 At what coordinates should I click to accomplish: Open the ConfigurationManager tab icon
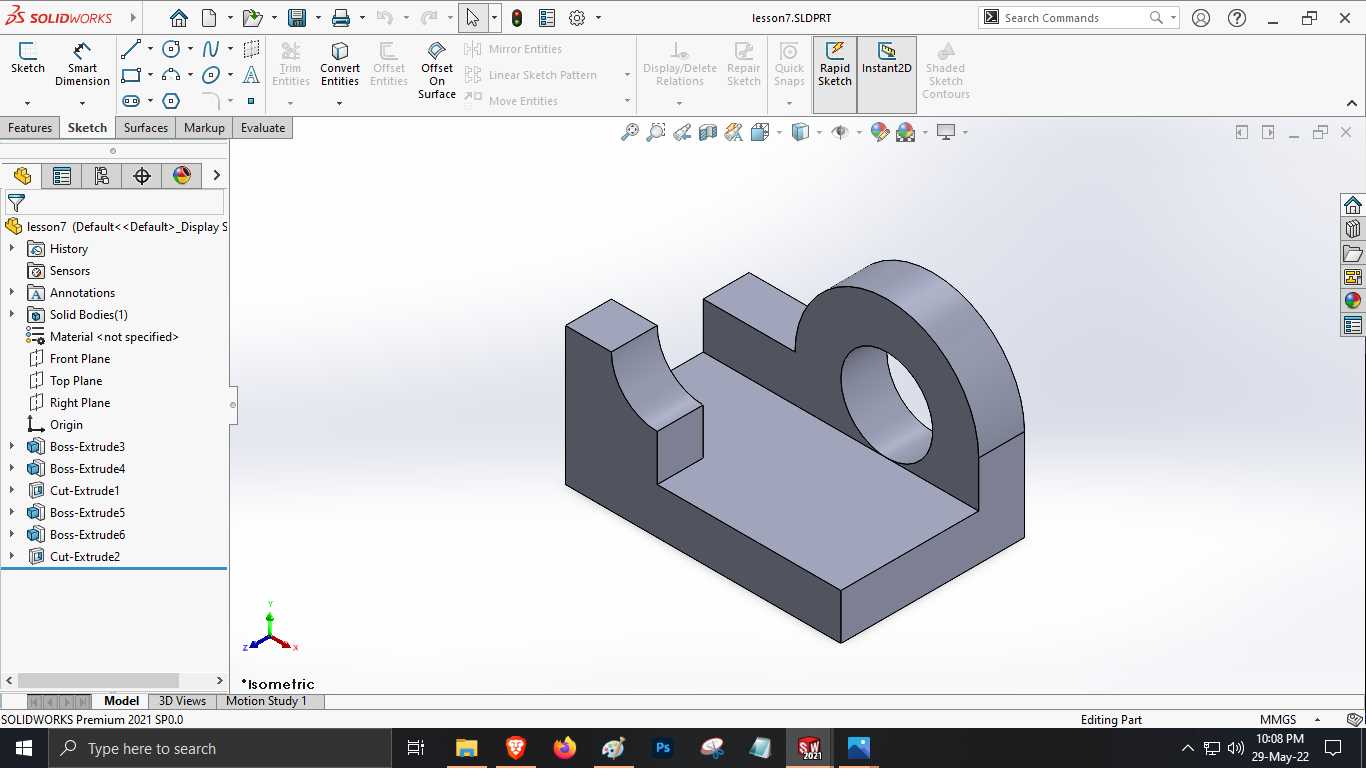coord(102,176)
